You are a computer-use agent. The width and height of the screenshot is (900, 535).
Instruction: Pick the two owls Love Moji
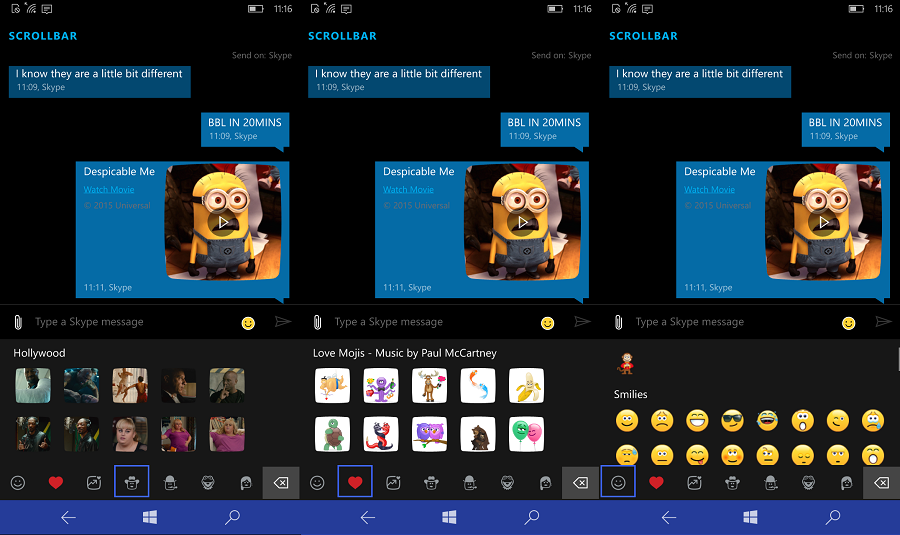pos(429,434)
